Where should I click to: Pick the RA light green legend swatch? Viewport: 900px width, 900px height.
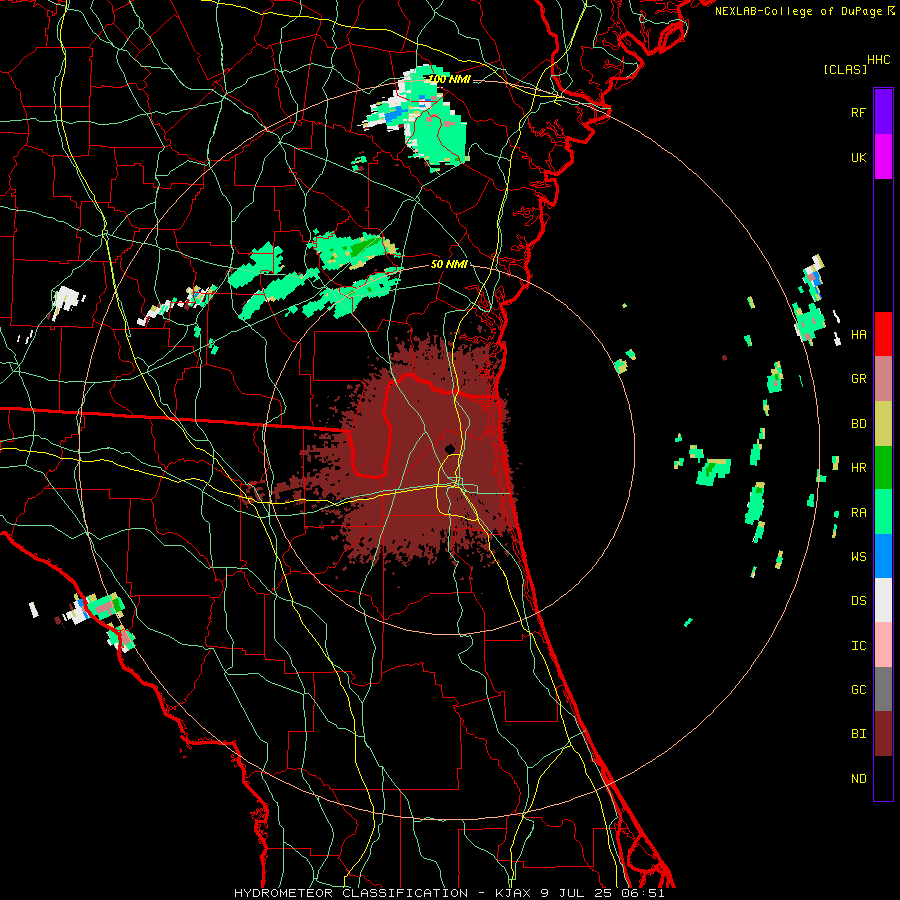click(x=883, y=512)
